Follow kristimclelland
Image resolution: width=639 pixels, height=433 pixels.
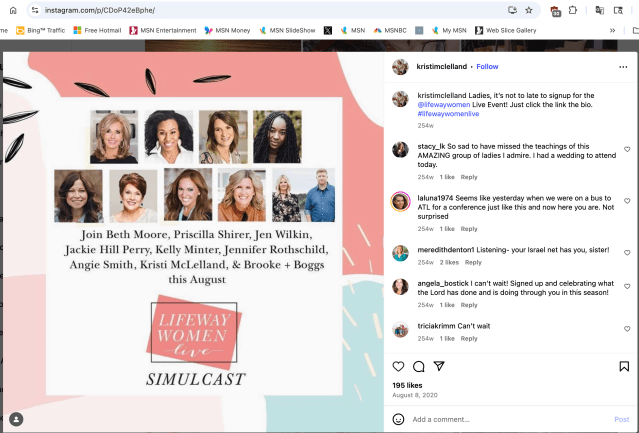click(487, 66)
